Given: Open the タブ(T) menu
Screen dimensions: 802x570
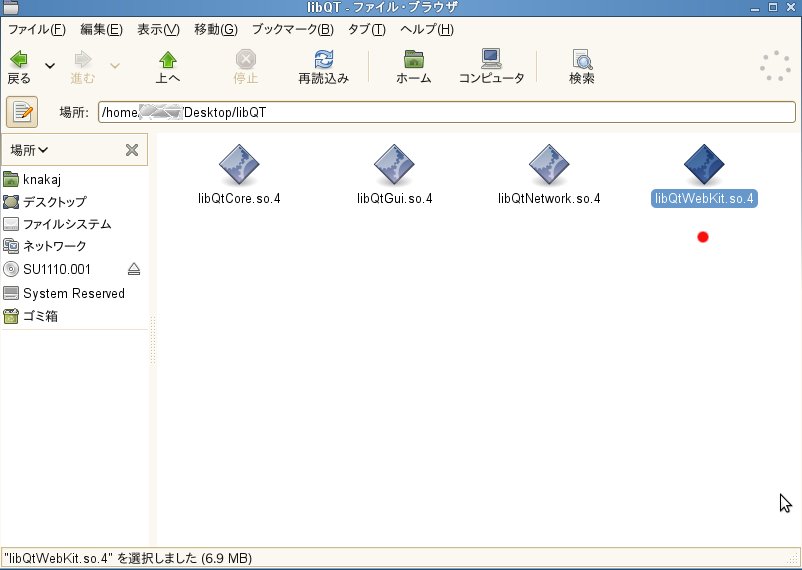Looking at the screenshot, I should pos(366,30).
